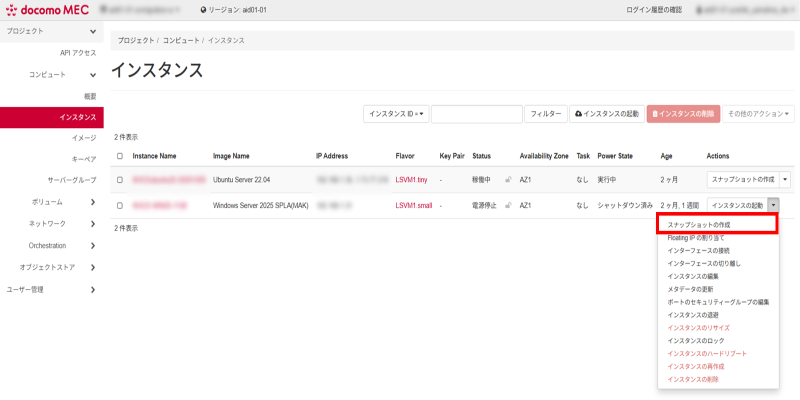Open the インスタンス ID filter dropdown
The width and height of the screenshot is (800, 400).
click(x=396, y=114)
